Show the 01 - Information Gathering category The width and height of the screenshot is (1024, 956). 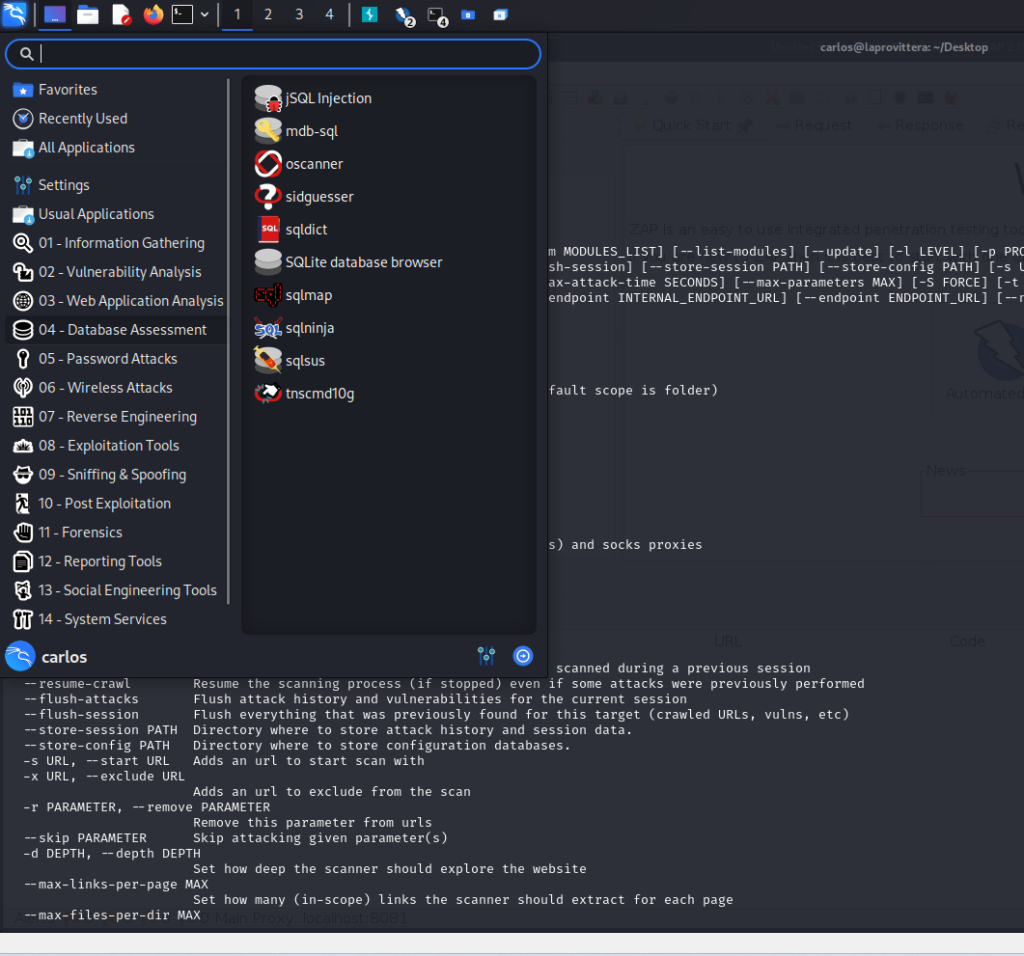(121, 243)
